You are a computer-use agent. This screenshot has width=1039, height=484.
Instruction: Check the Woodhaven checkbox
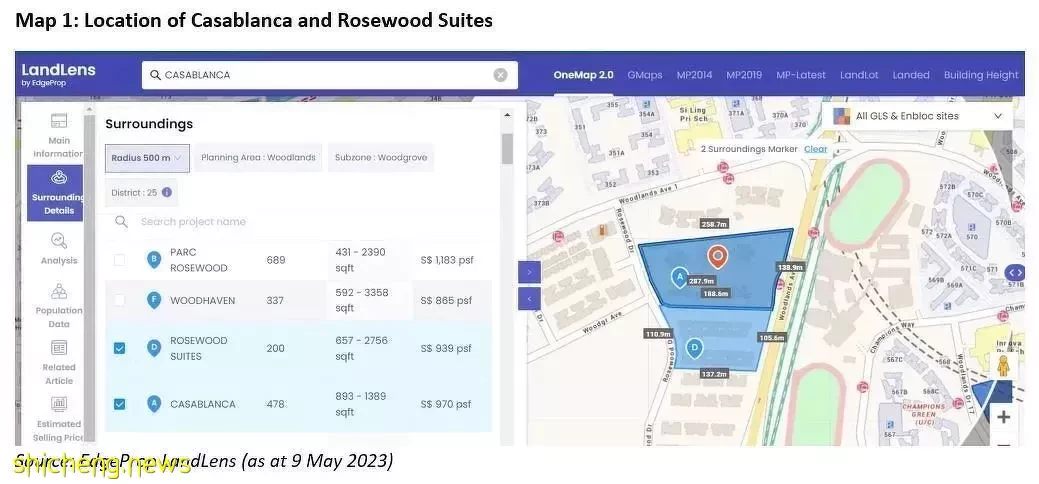coord(119,300)
